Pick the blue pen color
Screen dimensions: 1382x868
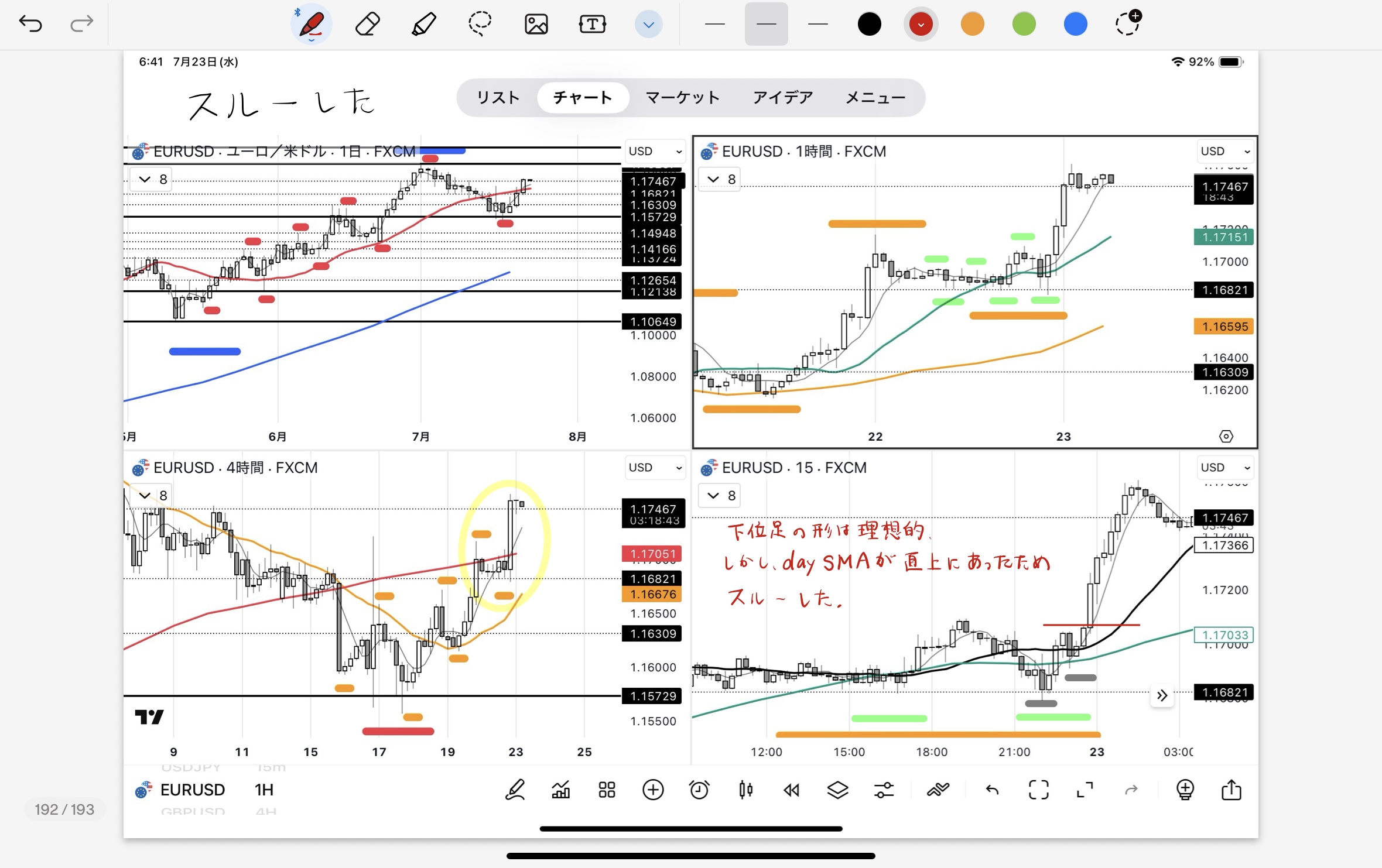(1075, 25)
